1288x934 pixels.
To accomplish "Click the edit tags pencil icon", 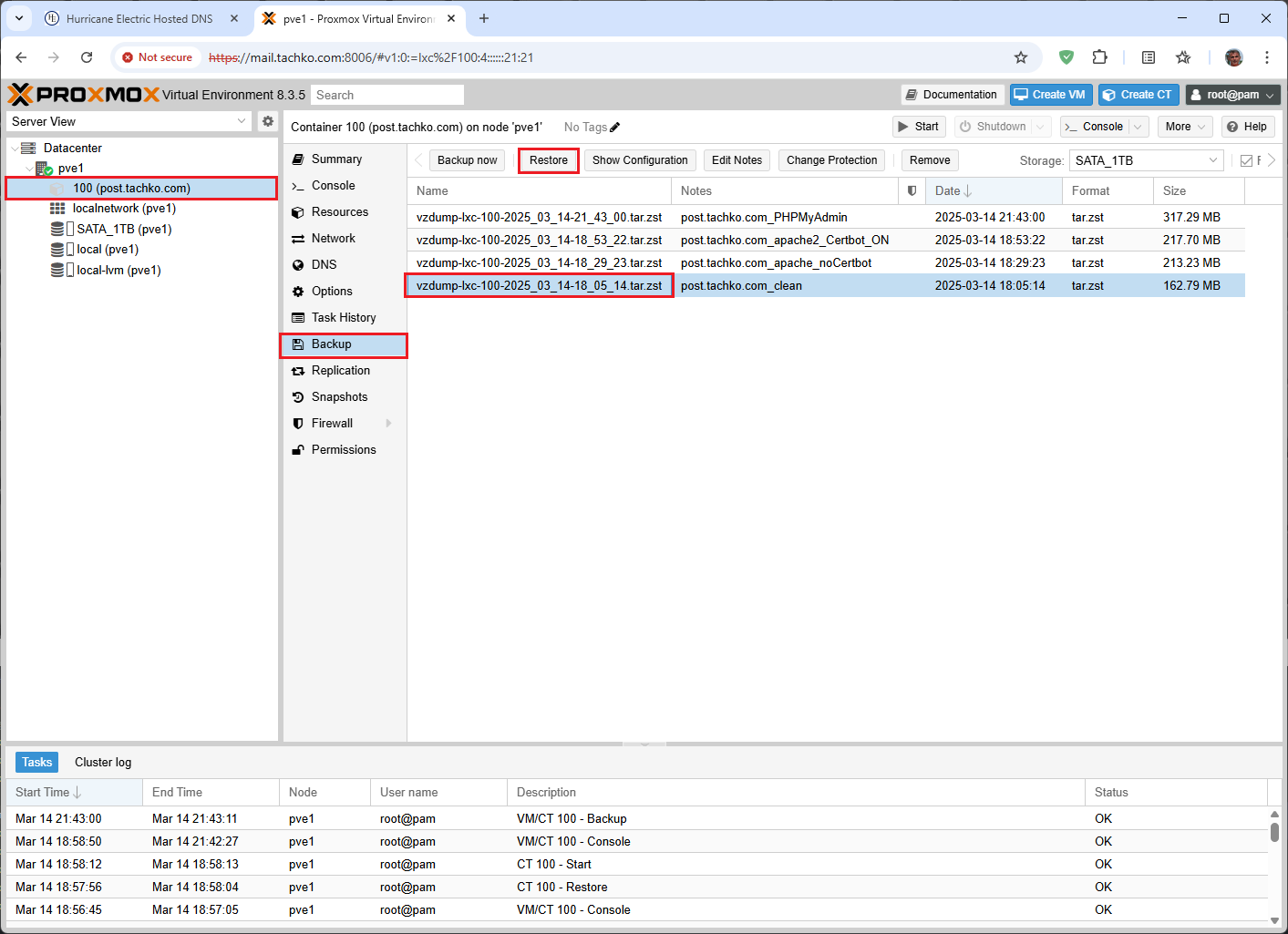I will coord(615,128).
